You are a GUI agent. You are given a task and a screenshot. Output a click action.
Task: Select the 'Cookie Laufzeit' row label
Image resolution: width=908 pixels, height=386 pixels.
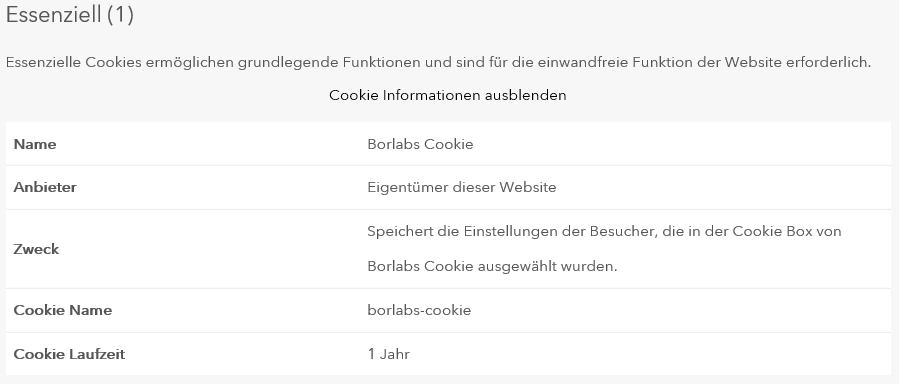(x=69, y=354)
